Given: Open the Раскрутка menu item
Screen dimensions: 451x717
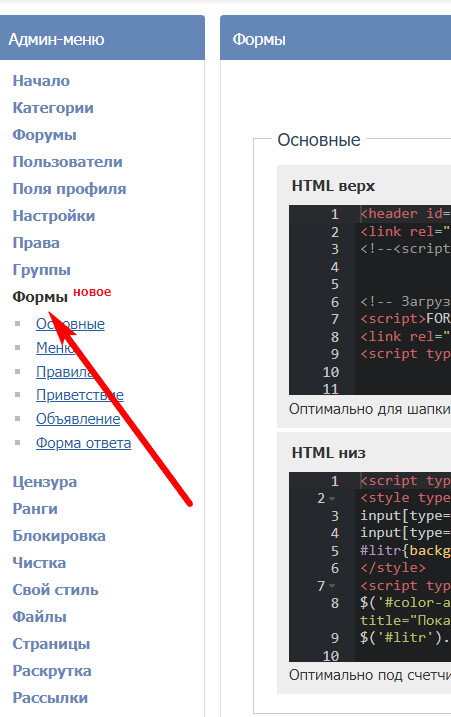Looking at the screenshot, I should point(52,671).
